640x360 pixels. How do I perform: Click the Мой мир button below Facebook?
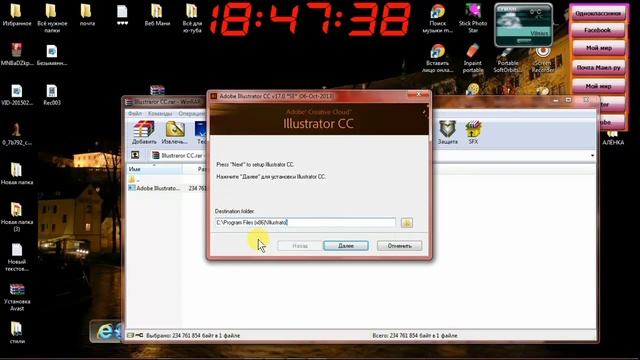599,48
